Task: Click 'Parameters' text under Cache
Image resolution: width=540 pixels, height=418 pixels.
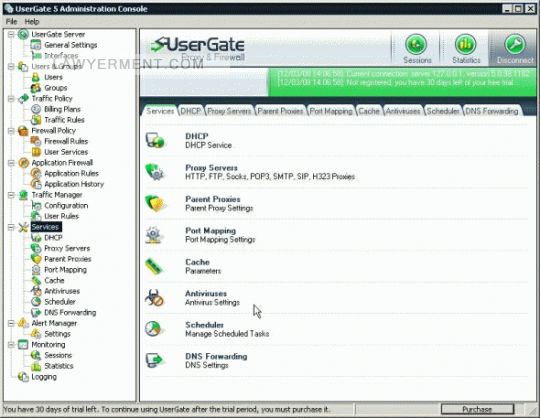Action: [203, 271]
